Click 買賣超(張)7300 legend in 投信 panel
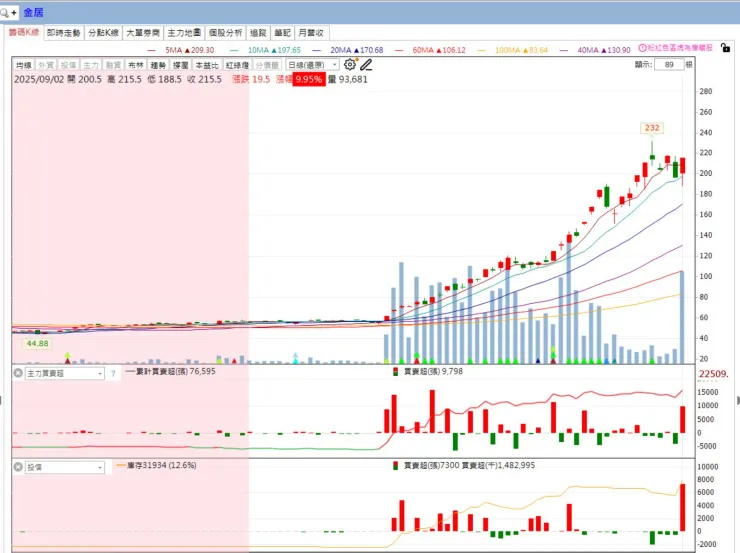This screenshot has width=740, height=553. [427, 465]
